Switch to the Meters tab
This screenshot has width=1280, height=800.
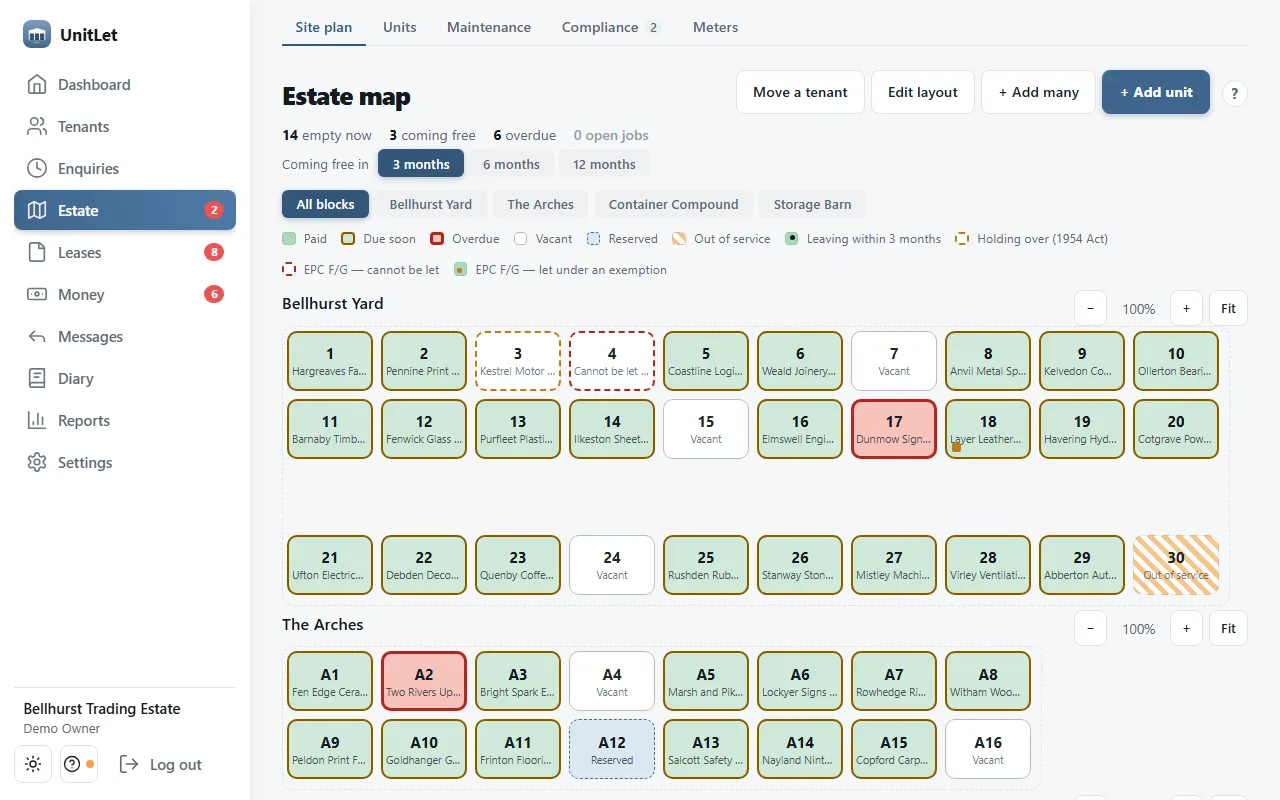716,27
